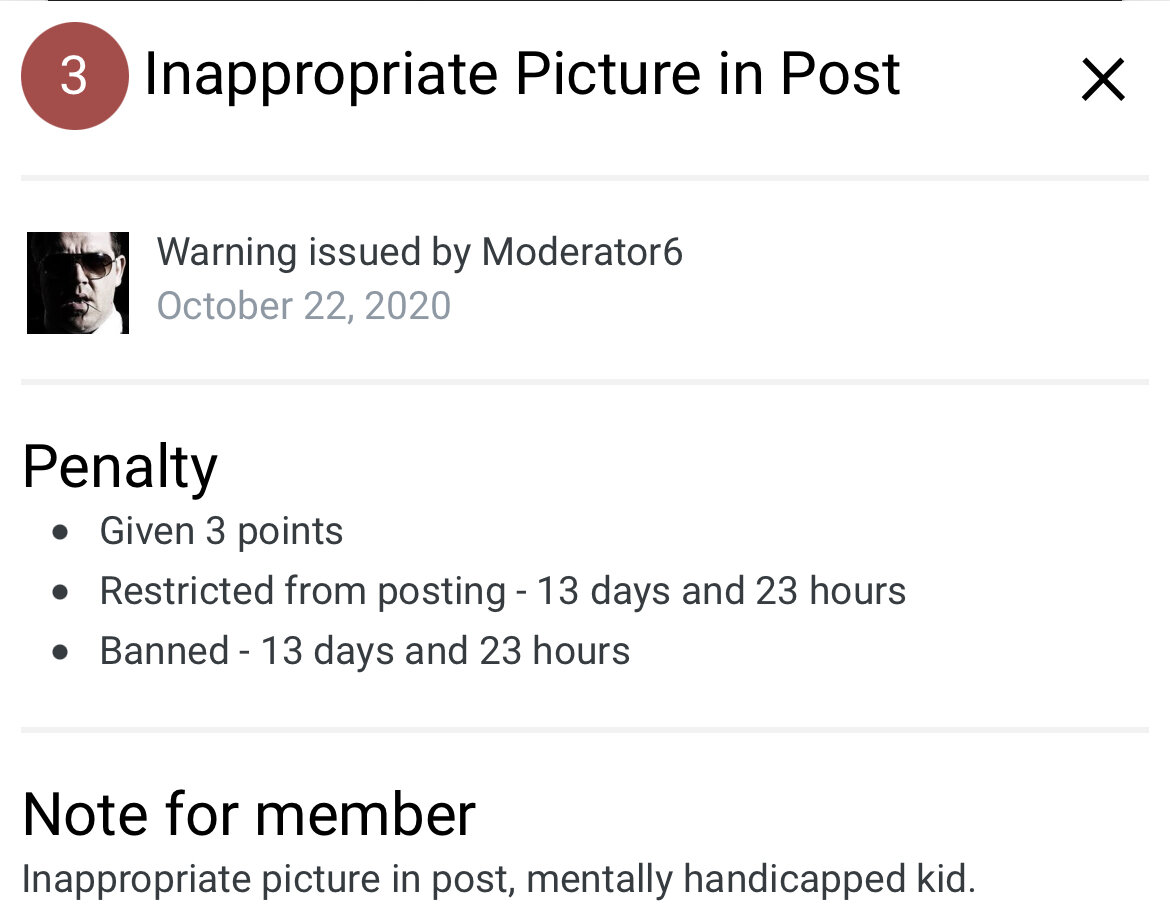Click the "Warning issued by" words
The height and width of the screenshot is (908, 1170).
(314, 252)
